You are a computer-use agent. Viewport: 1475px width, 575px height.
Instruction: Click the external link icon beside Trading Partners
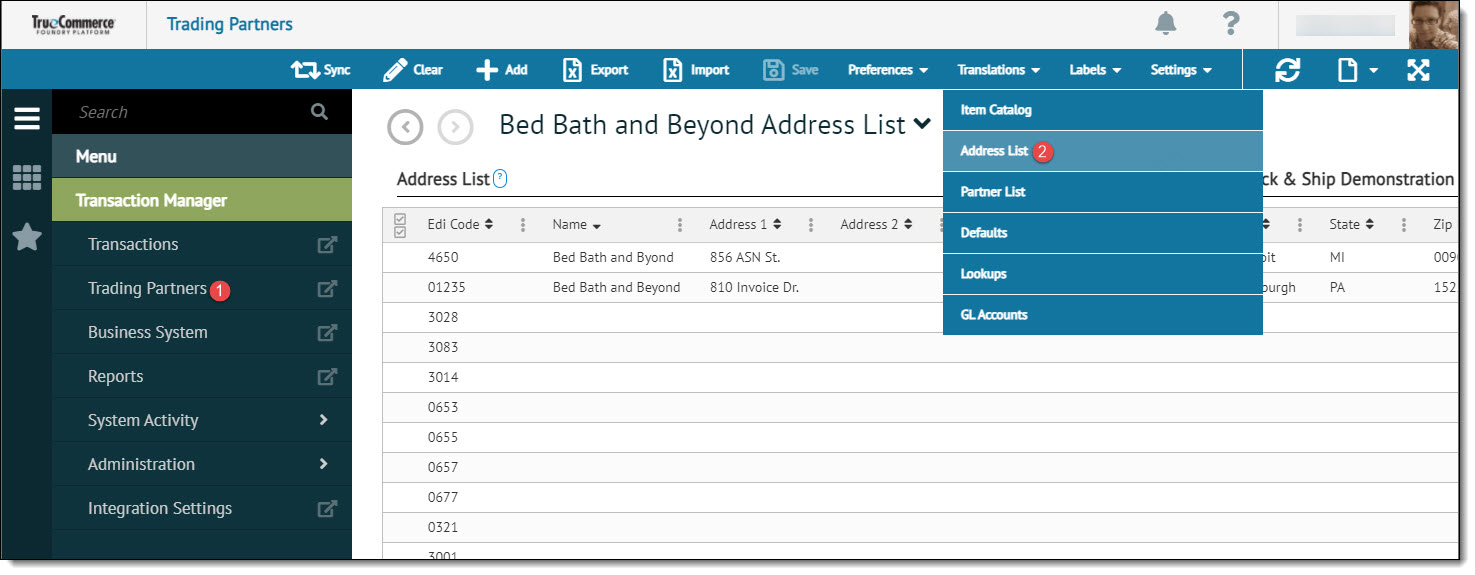point(327,288)
